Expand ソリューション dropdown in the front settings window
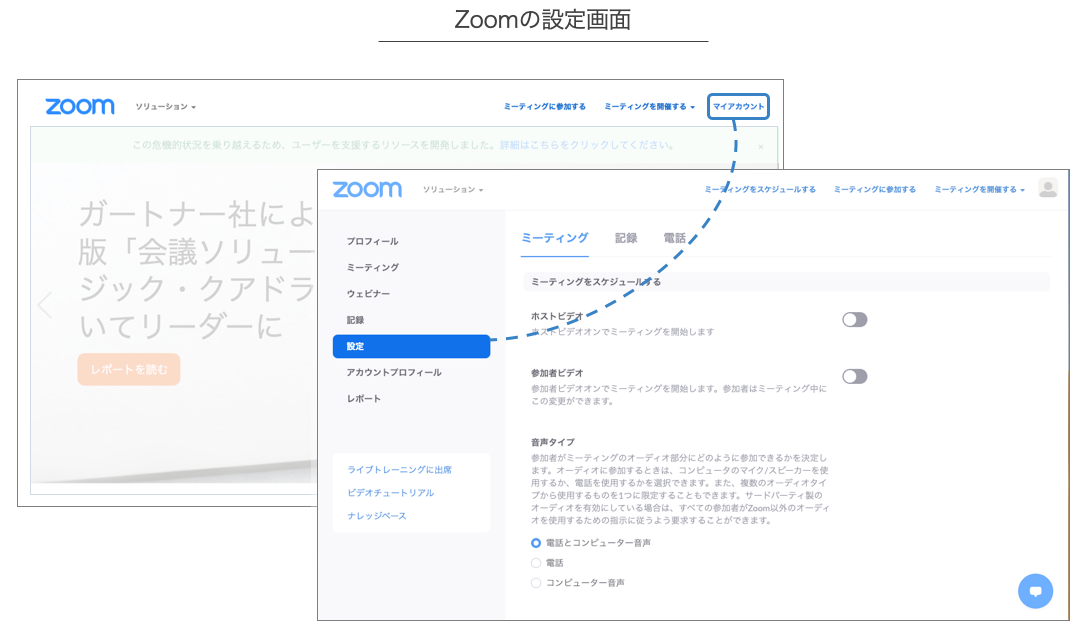Viewport: 1074px width, 621px height. 453,190
